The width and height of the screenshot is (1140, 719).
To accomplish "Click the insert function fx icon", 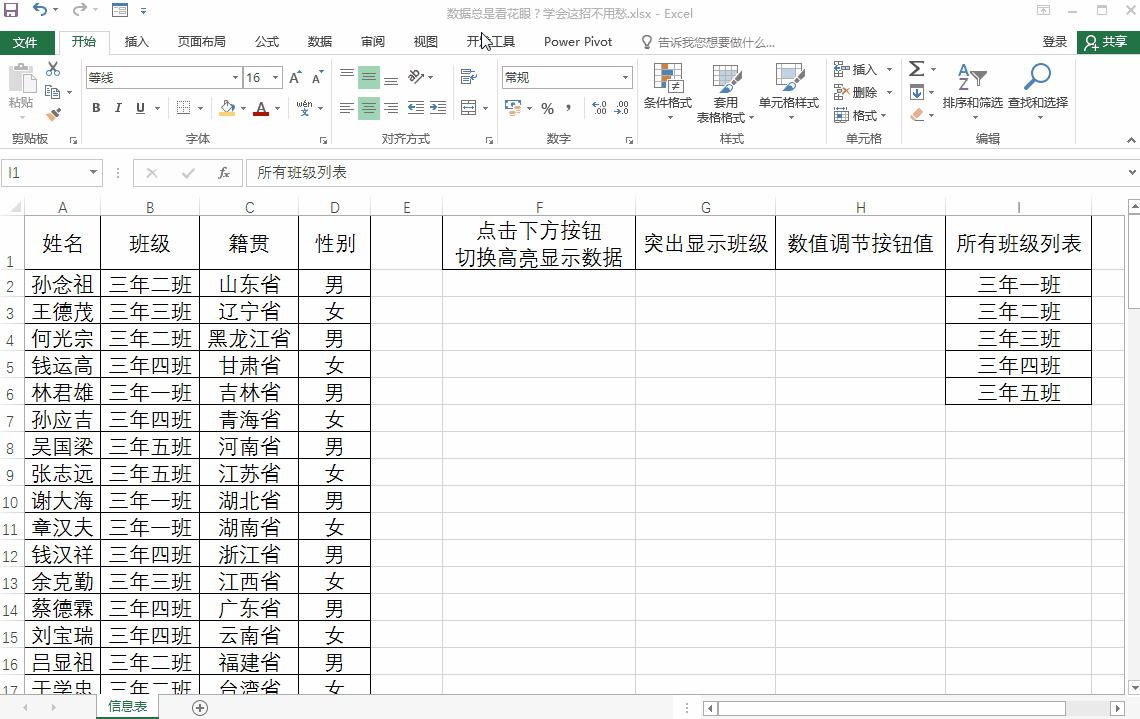I will tap(224, 173).
